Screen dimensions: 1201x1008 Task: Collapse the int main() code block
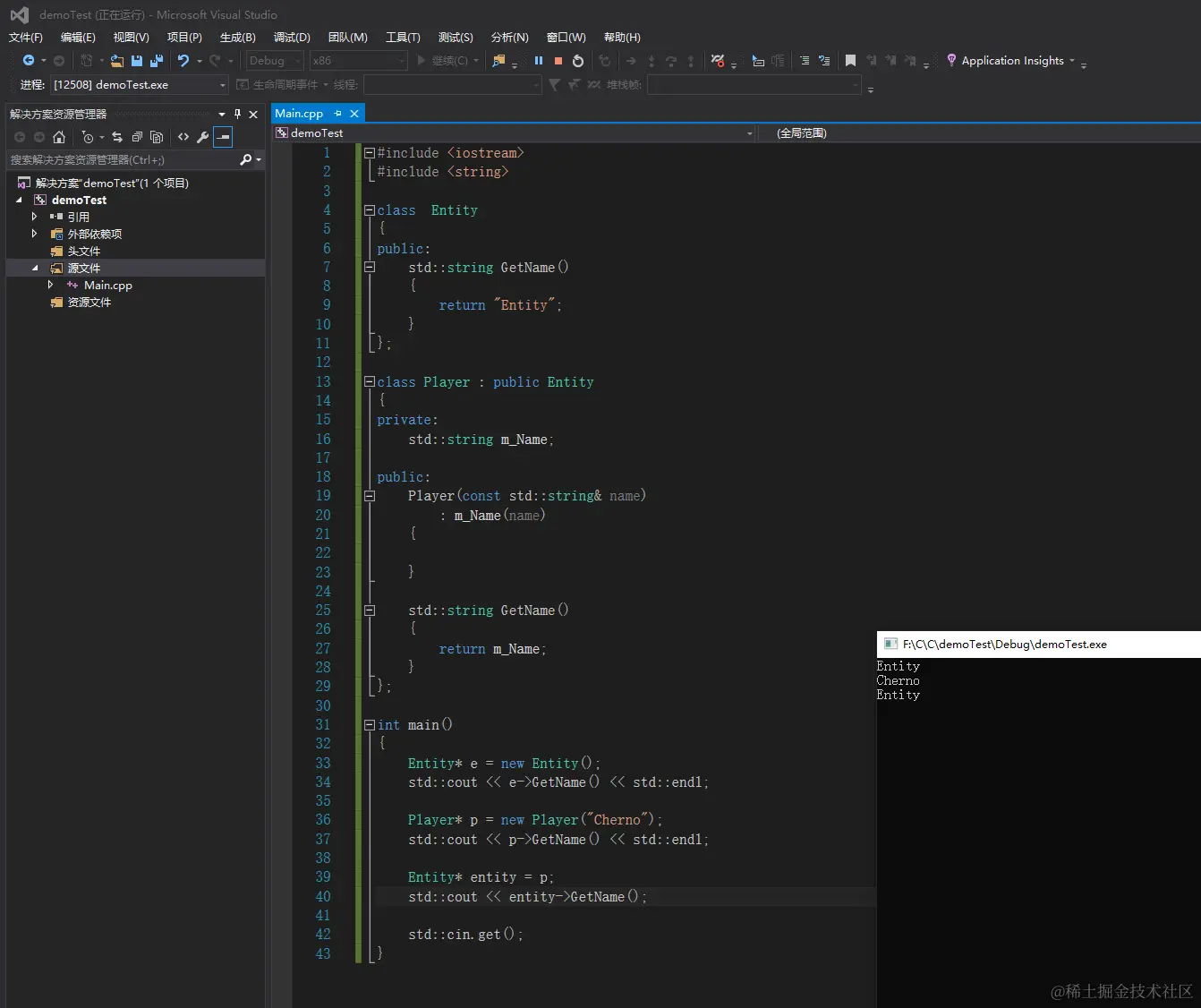[369, 725]
